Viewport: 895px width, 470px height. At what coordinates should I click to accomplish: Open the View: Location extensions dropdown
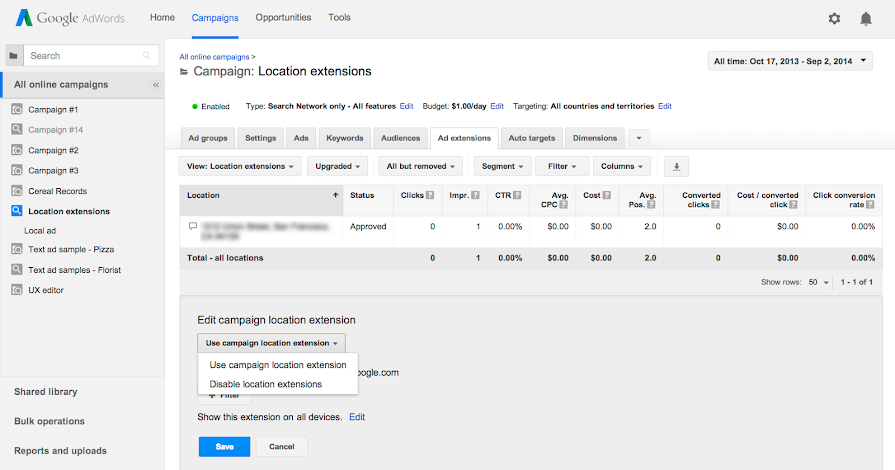coord(239,166)
